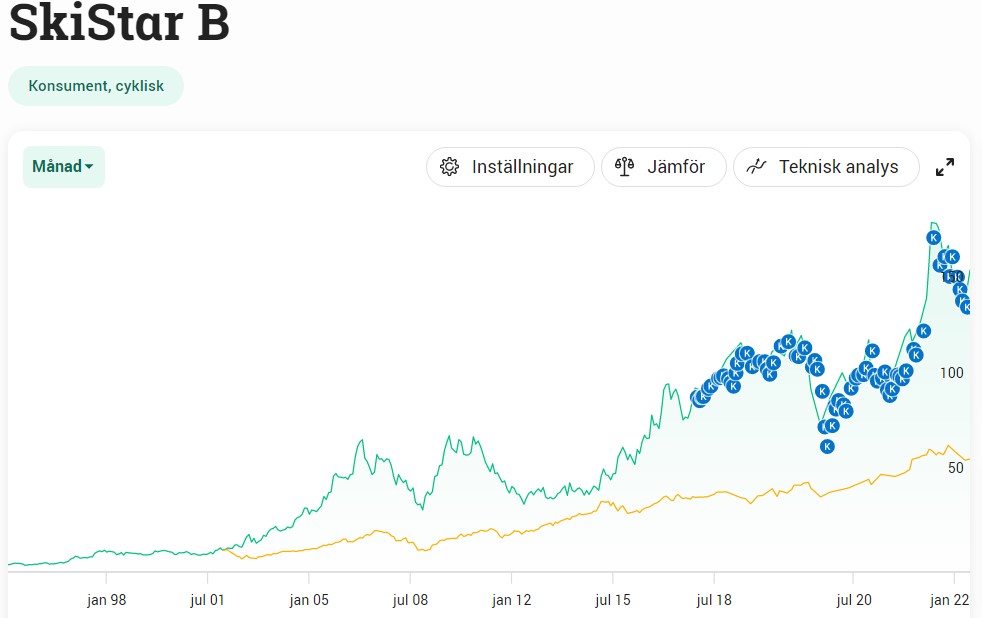Screen dimensions: 982x618
Task: Click the gear icon beside Inställningar
Action: (x=450, y=167)
